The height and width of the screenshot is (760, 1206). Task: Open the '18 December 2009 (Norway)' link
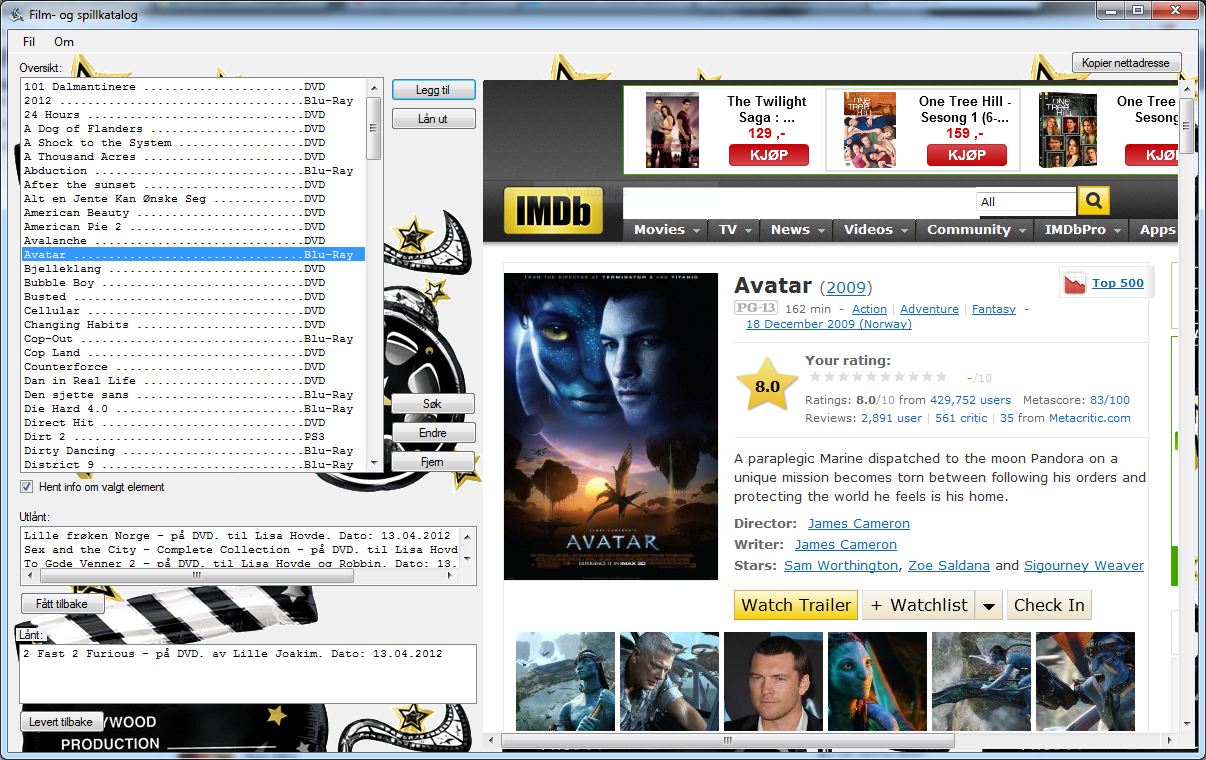(829, 324)
